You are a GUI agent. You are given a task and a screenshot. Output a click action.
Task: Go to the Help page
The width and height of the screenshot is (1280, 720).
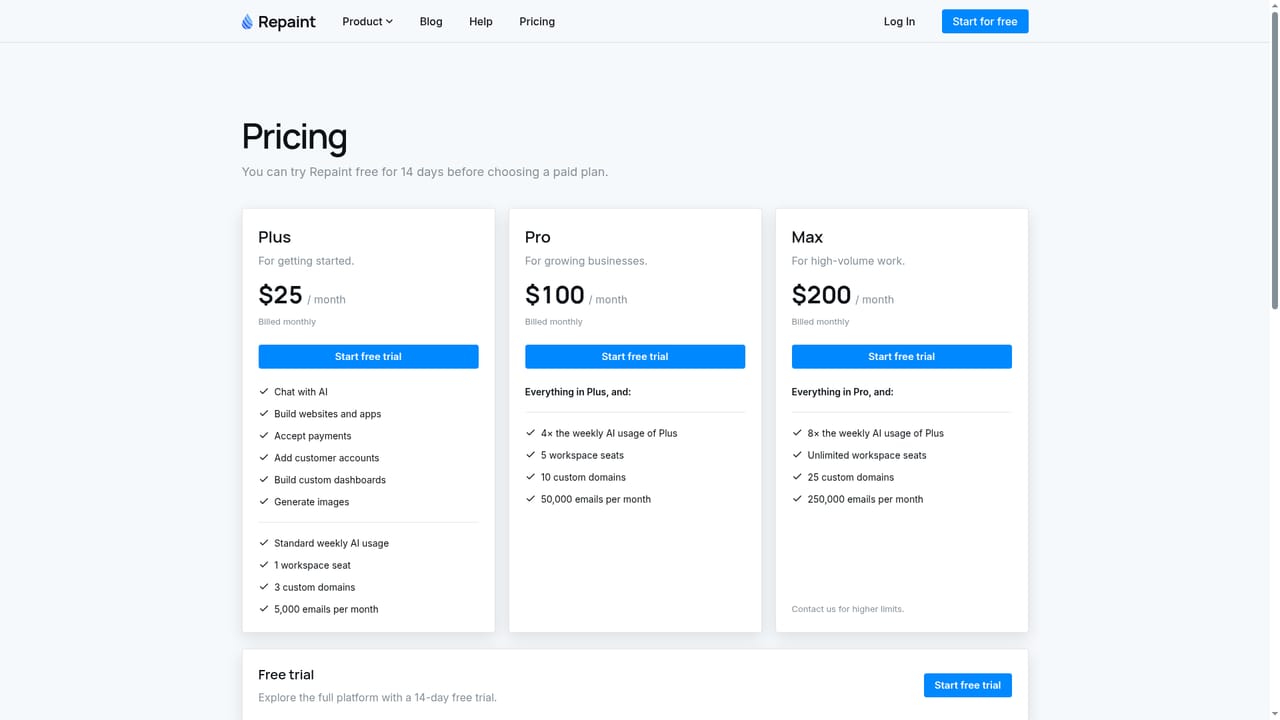pos(481,21)
